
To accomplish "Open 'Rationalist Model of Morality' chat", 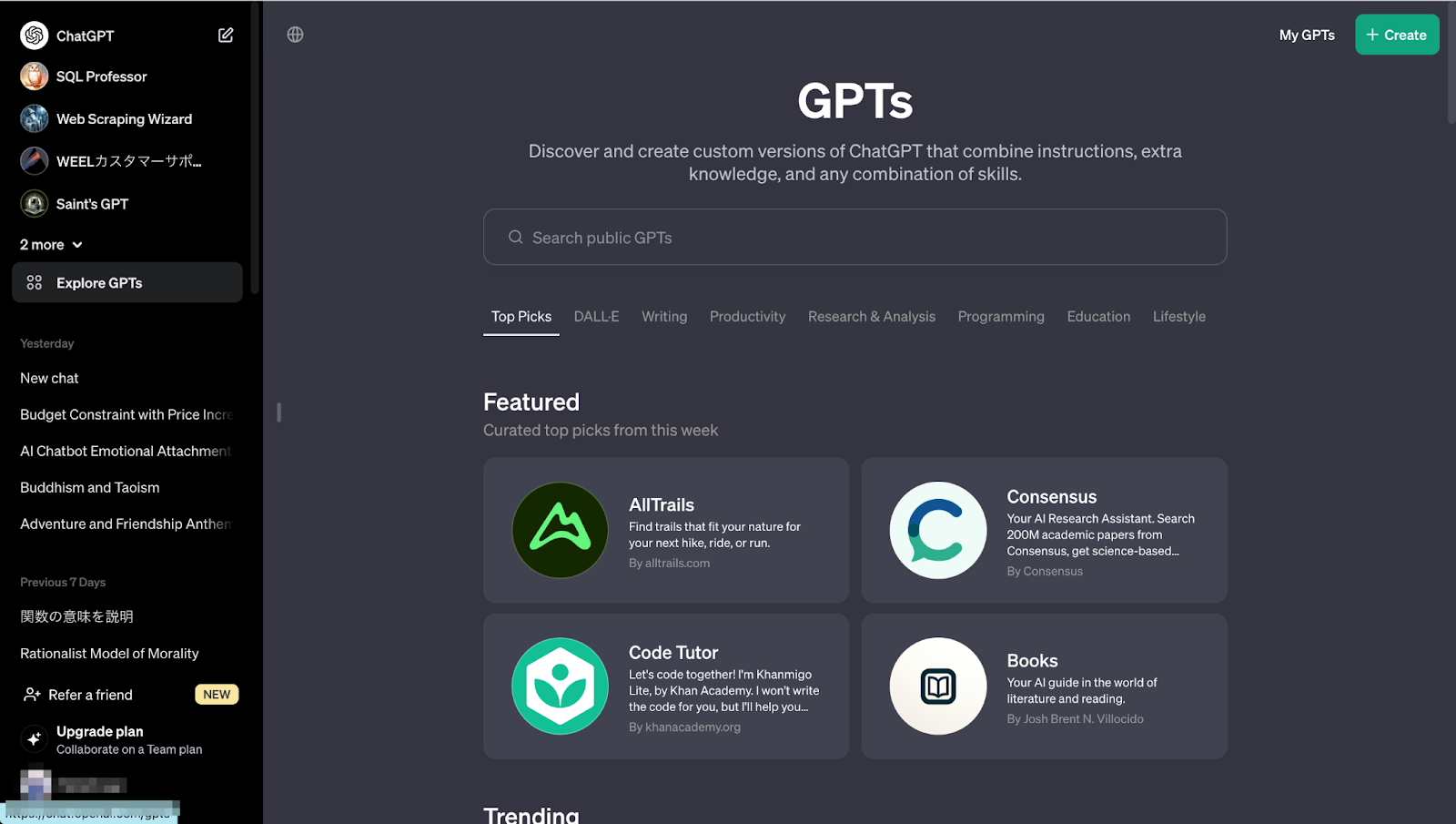I will coord(109,654).
